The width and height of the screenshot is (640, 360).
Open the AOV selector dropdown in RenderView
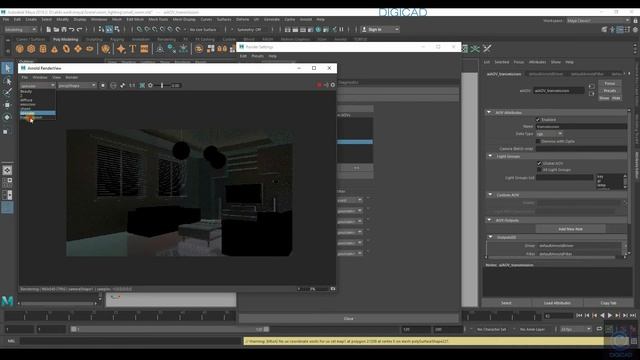click(38, 85)
